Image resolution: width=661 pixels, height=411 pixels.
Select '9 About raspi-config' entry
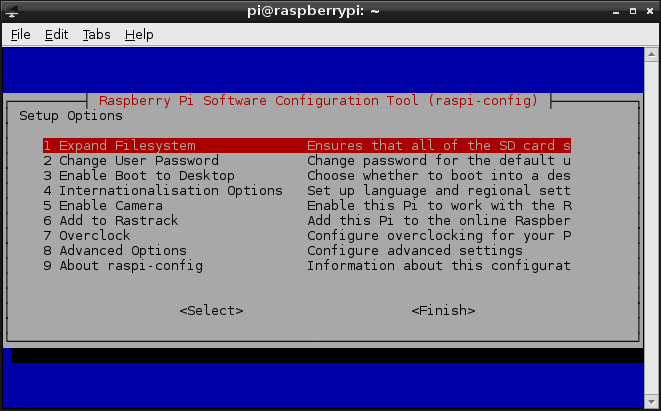(123, 266)
